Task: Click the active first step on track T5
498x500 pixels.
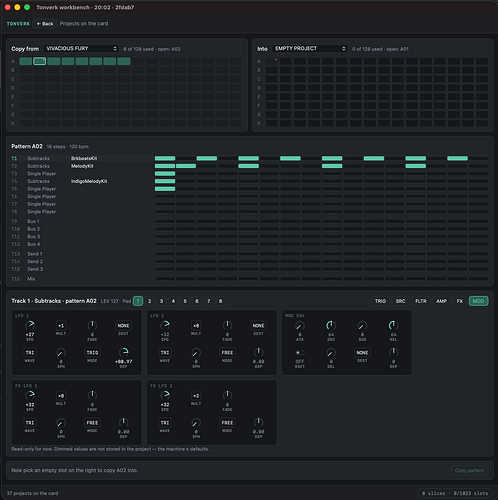Action: coord(165,189)
